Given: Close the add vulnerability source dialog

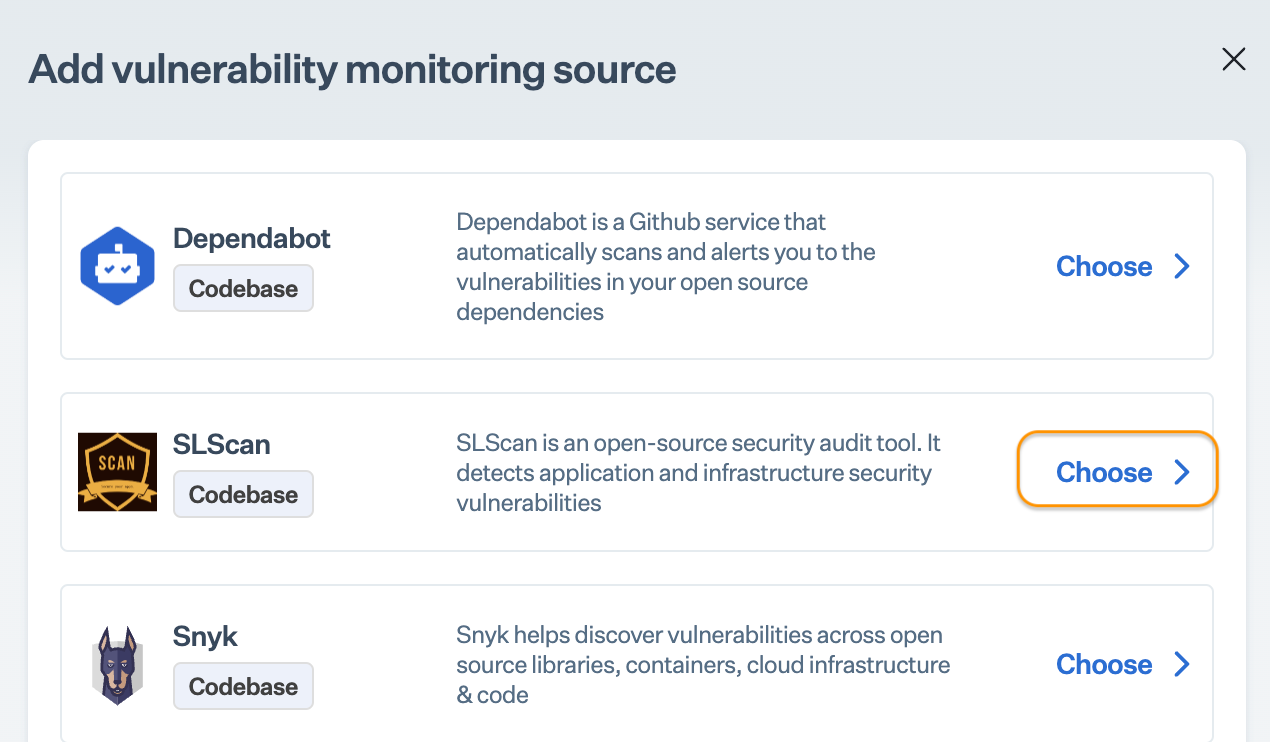Looking at the screenshot, I should (x=1234, y=59).
